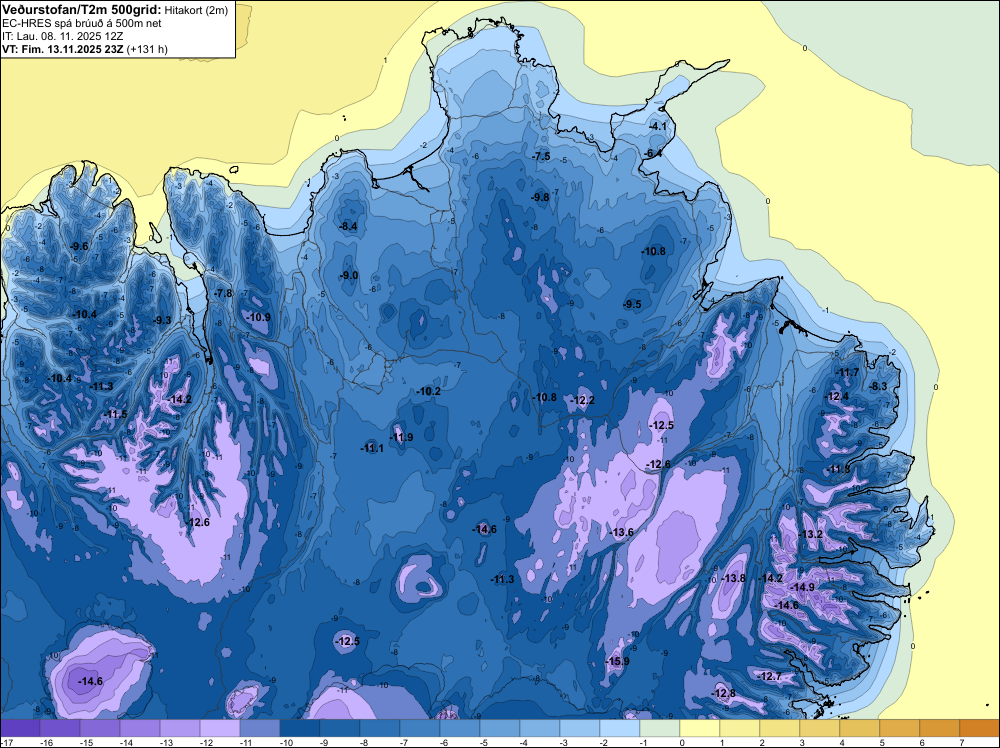Click the -9.8 temperature label

point(540,197)
